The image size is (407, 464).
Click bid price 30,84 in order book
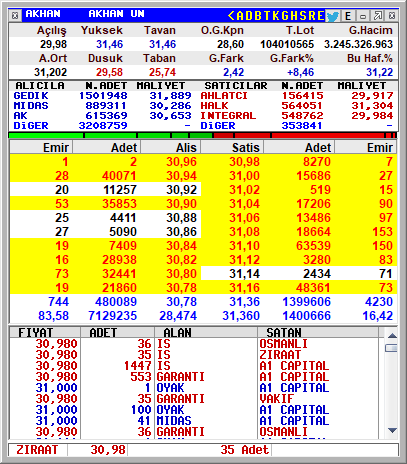pyautogui.click(x=182, y=246)
